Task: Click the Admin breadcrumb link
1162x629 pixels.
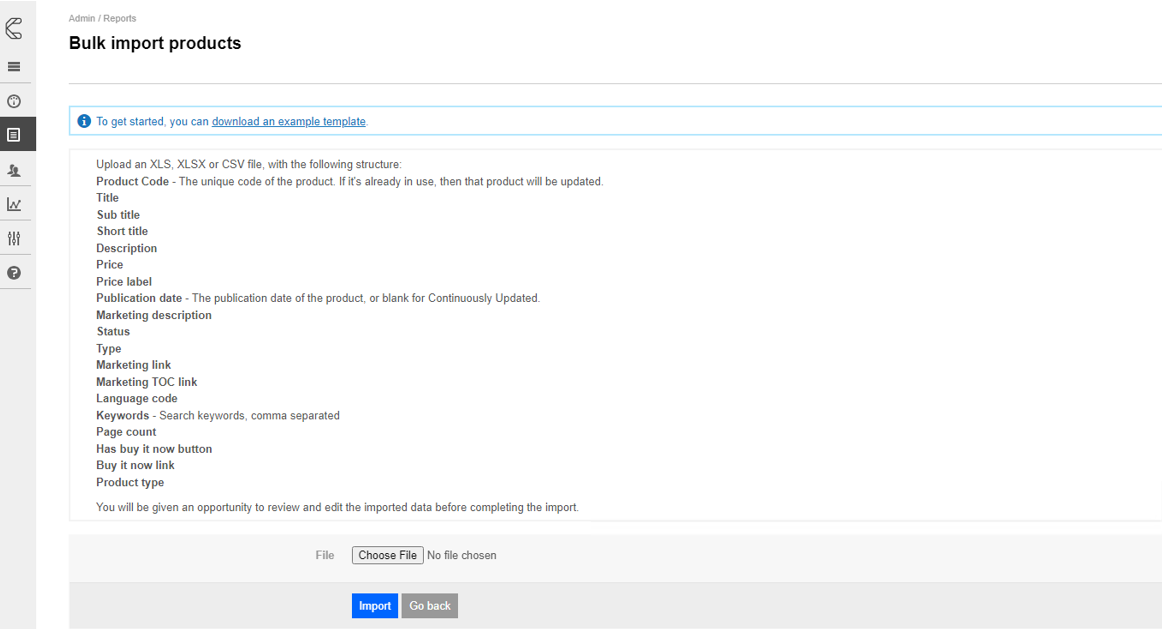Action: (x=81, y=18)
